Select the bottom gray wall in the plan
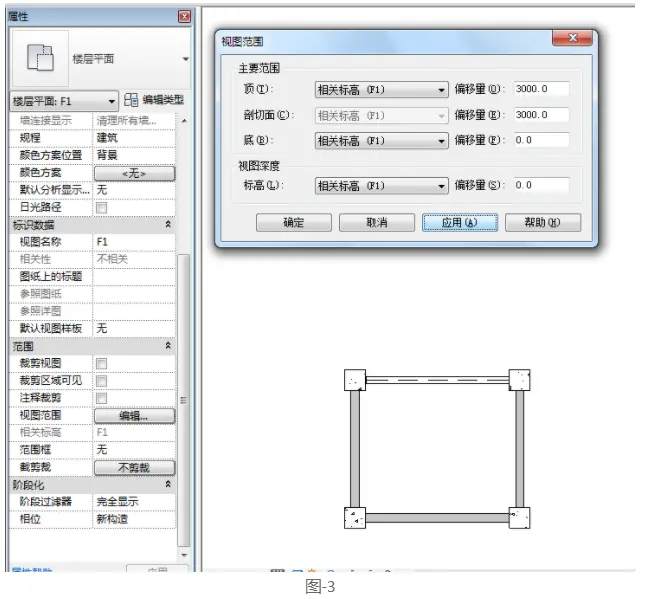Viewport: 647px width, 599px height. 437,518
